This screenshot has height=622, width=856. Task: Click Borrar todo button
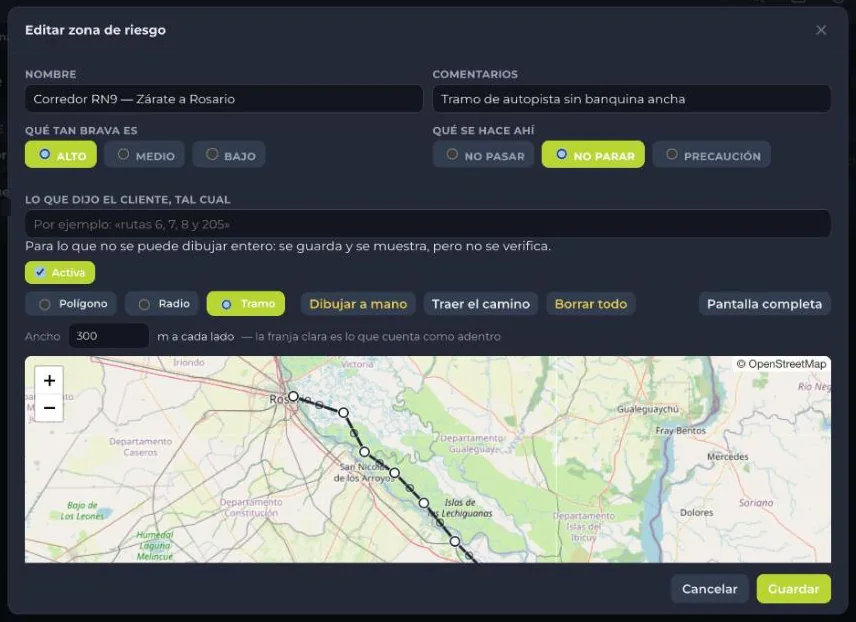tap(591, 304)
